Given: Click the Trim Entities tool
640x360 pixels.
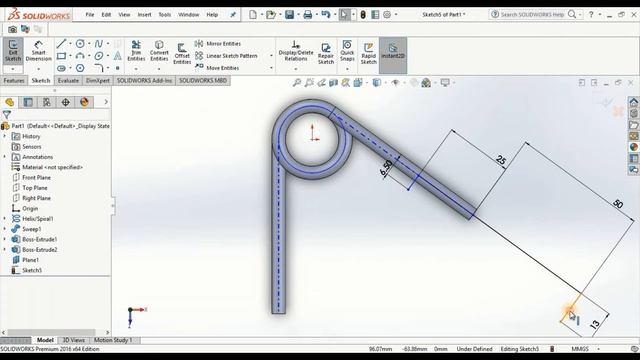Looking at the screenshot, I should pyautogui.click(x=136, y=51).
